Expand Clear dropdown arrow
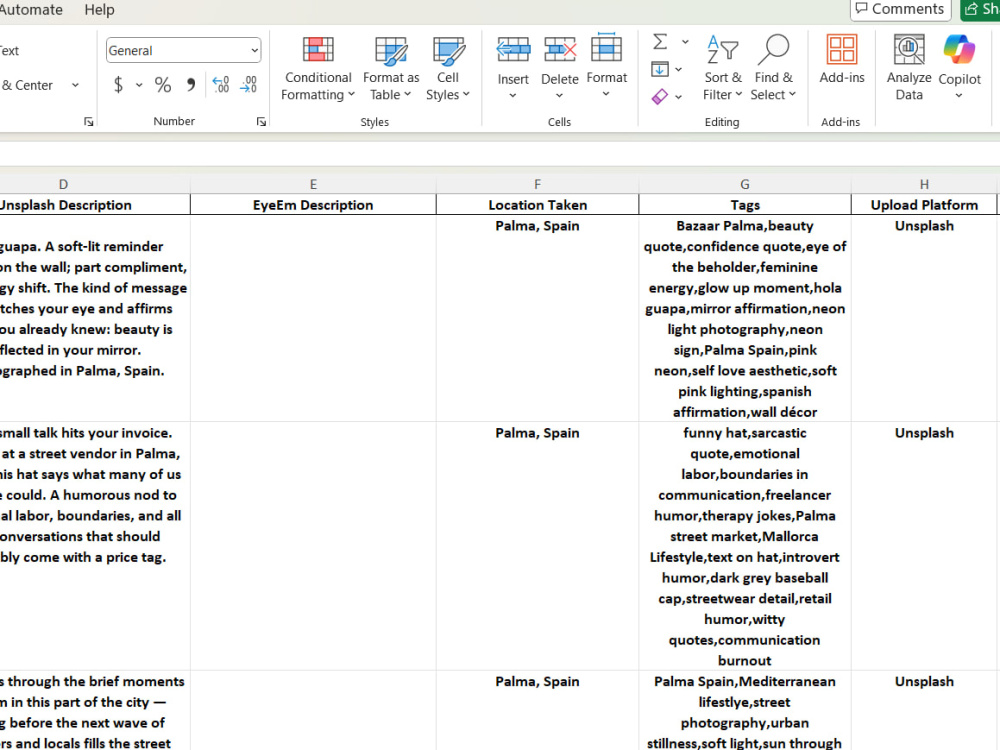Viewport: 1000px width, 750px height. pyautogui.click(x=679, y=97)
